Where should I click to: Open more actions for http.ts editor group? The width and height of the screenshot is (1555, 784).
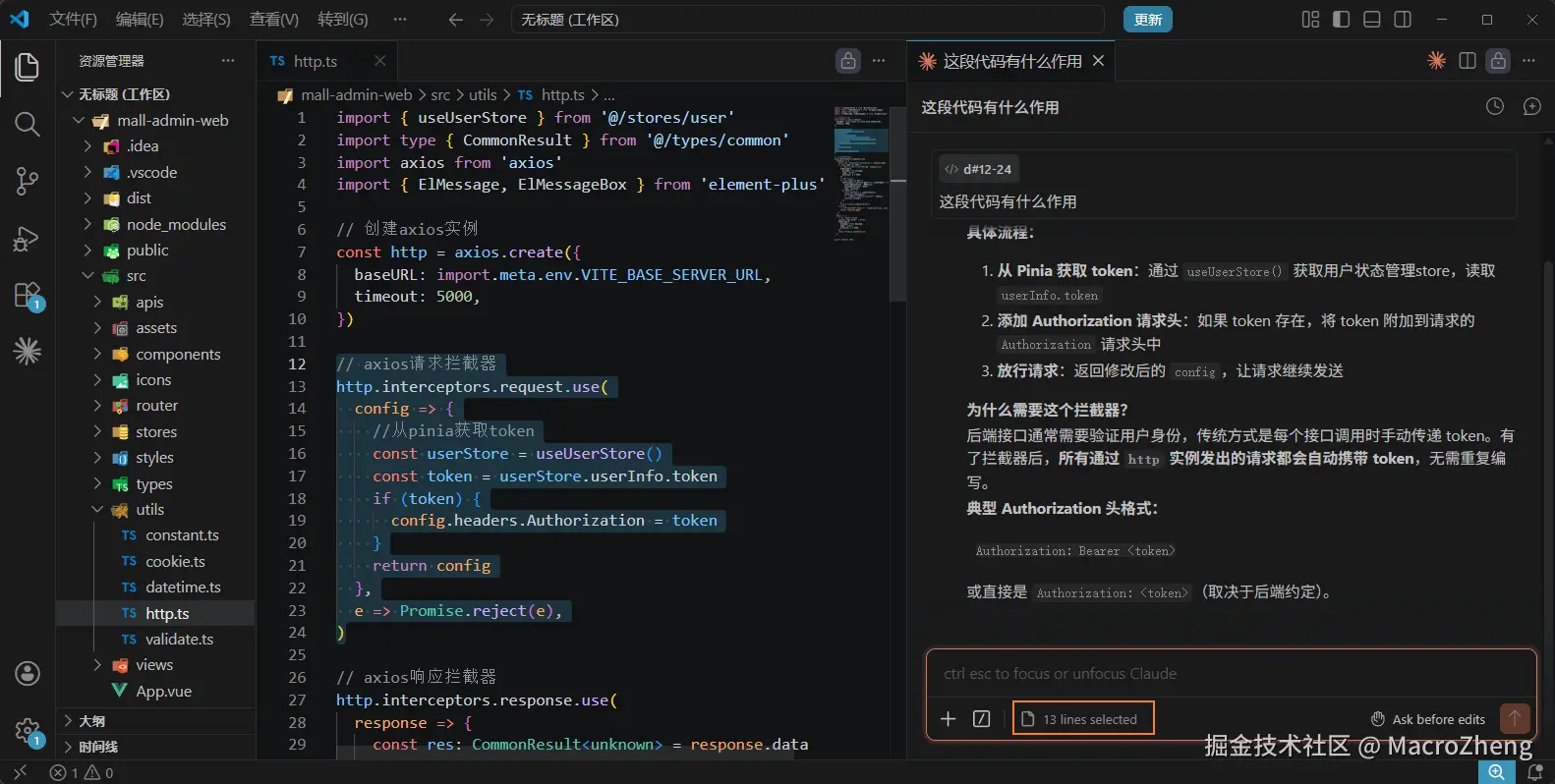(879, 61)
